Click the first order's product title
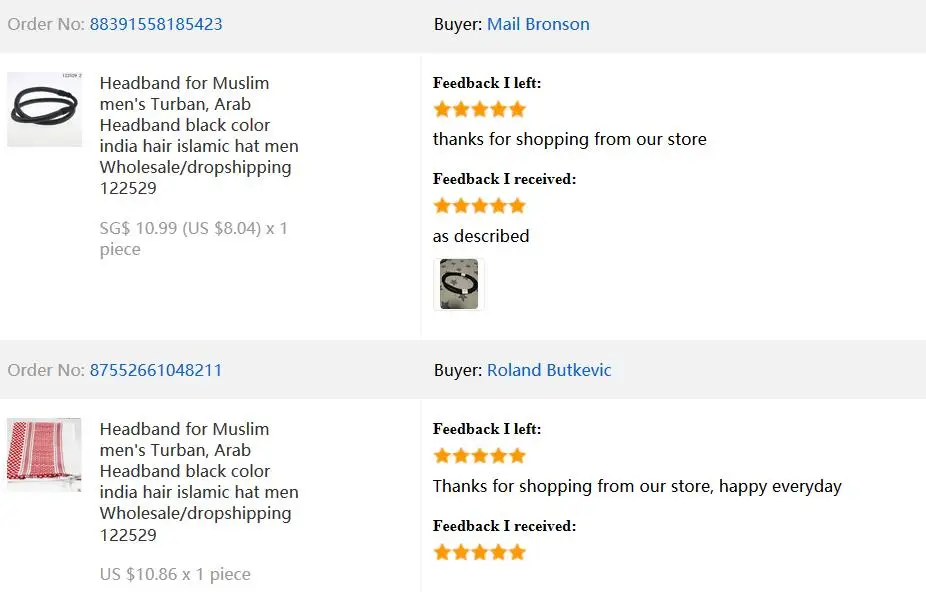 [198, 135]
